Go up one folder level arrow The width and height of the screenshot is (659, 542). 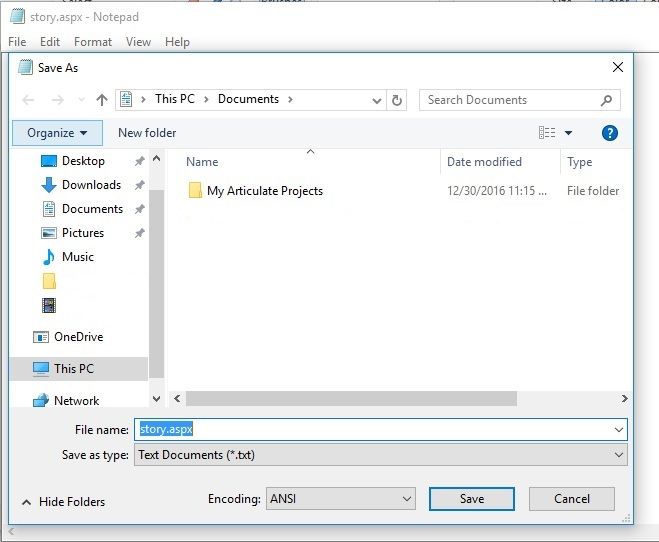pos(102,100)
